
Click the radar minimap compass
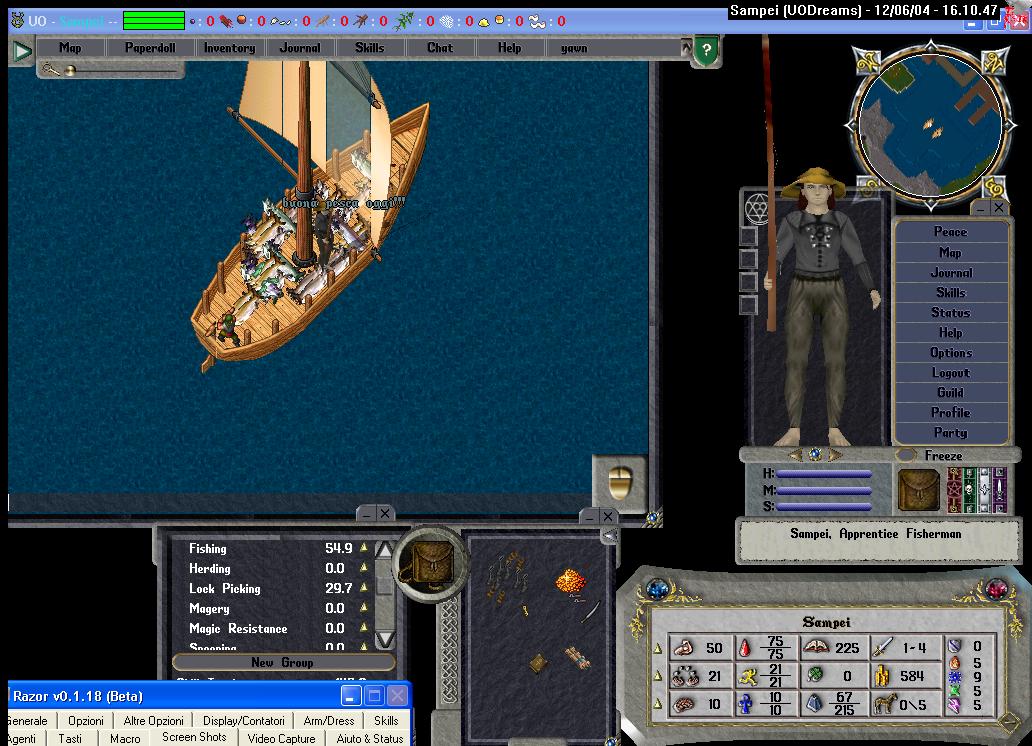click(x=931, y=124)
